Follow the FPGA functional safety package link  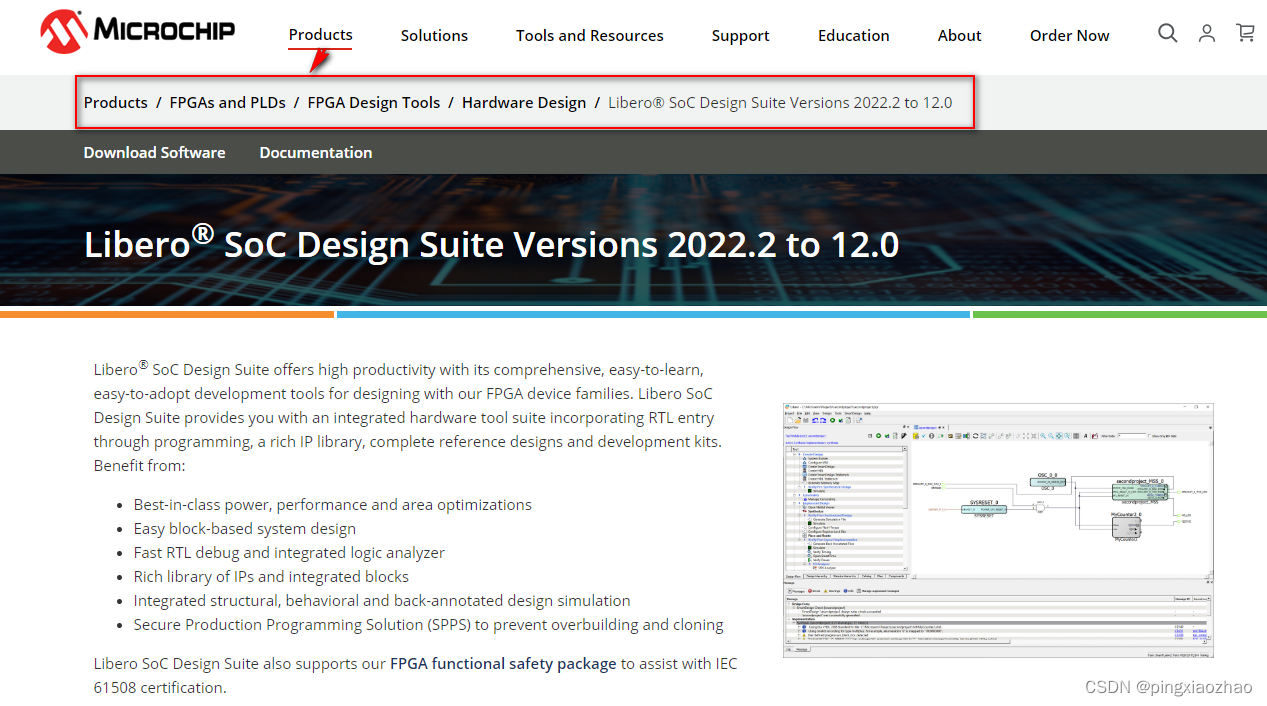pyautogui.click(x=503, y=663)
